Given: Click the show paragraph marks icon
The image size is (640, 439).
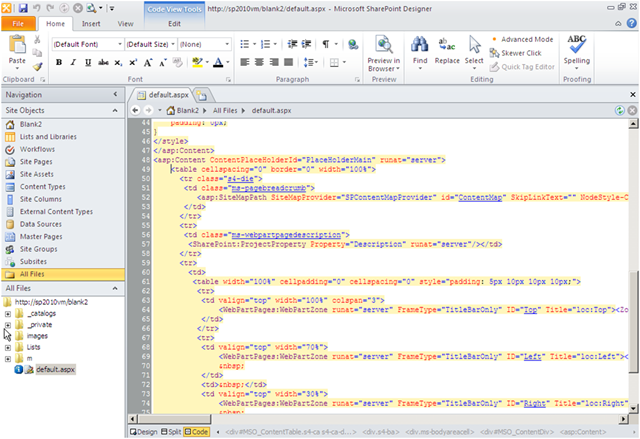Looking at the screenshot, I should point(326,44).
